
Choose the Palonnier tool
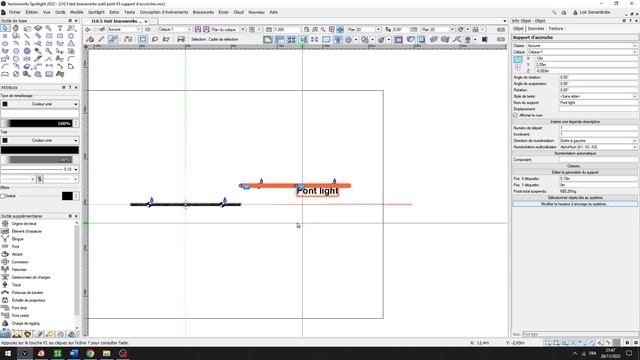(x=18, y=269)
